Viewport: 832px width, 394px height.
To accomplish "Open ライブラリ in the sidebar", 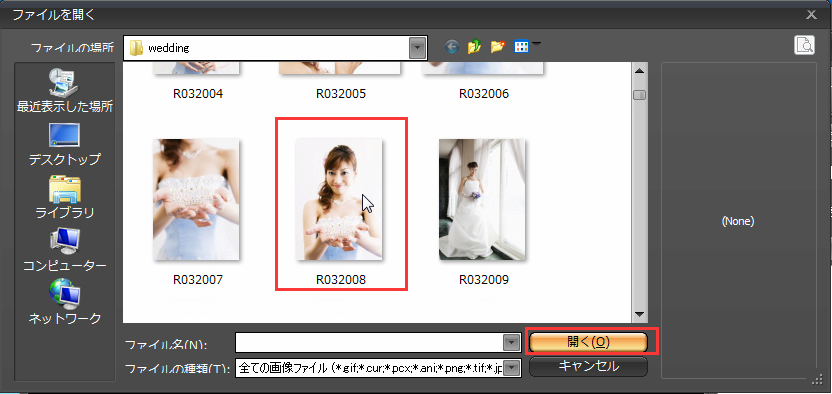I will coord(65,197).
